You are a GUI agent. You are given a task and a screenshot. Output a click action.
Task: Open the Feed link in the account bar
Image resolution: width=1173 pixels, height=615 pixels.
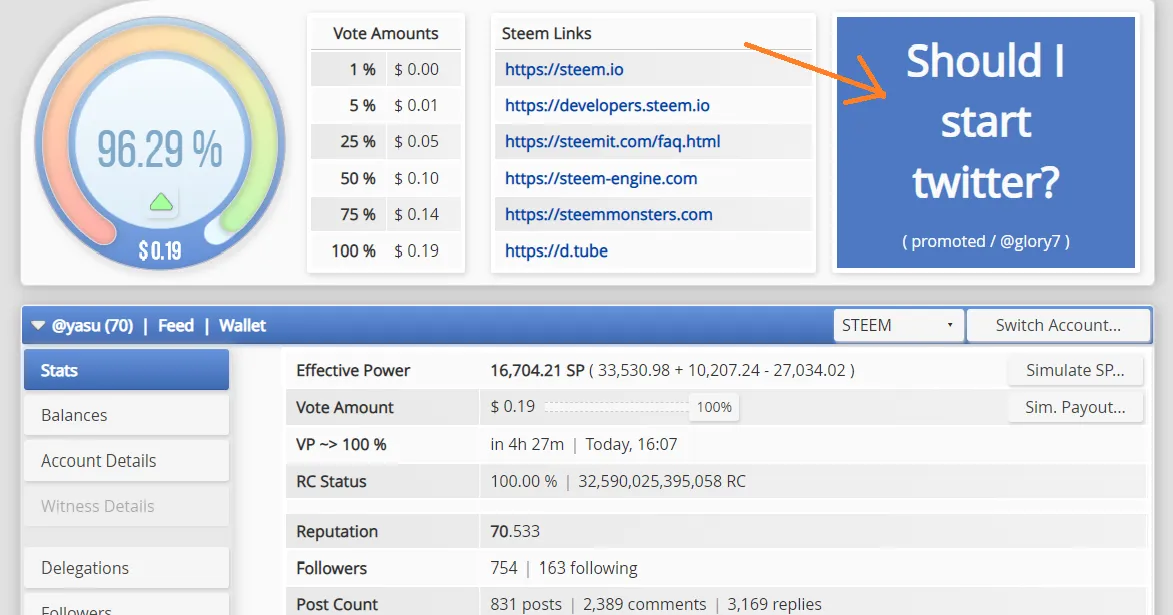coord(176,325)
